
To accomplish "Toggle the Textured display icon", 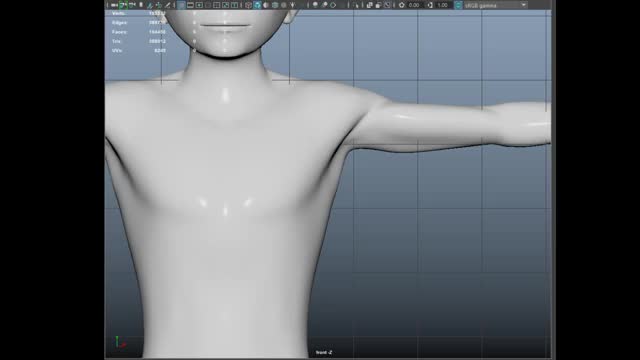I will pos(283,5).
